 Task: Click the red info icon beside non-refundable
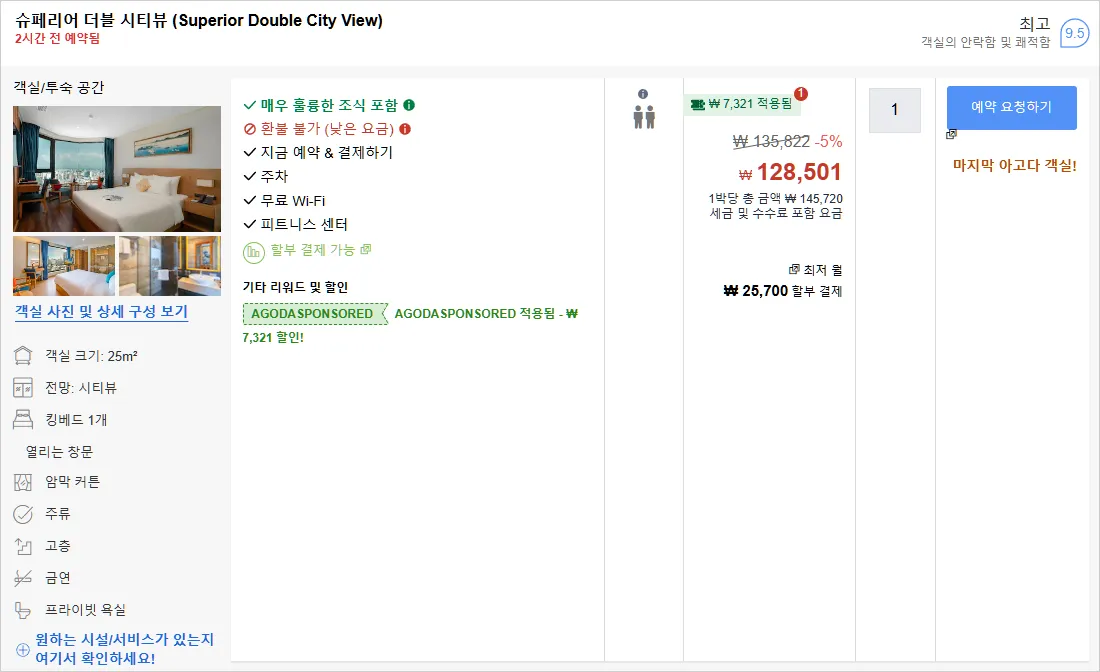[405, 129]
